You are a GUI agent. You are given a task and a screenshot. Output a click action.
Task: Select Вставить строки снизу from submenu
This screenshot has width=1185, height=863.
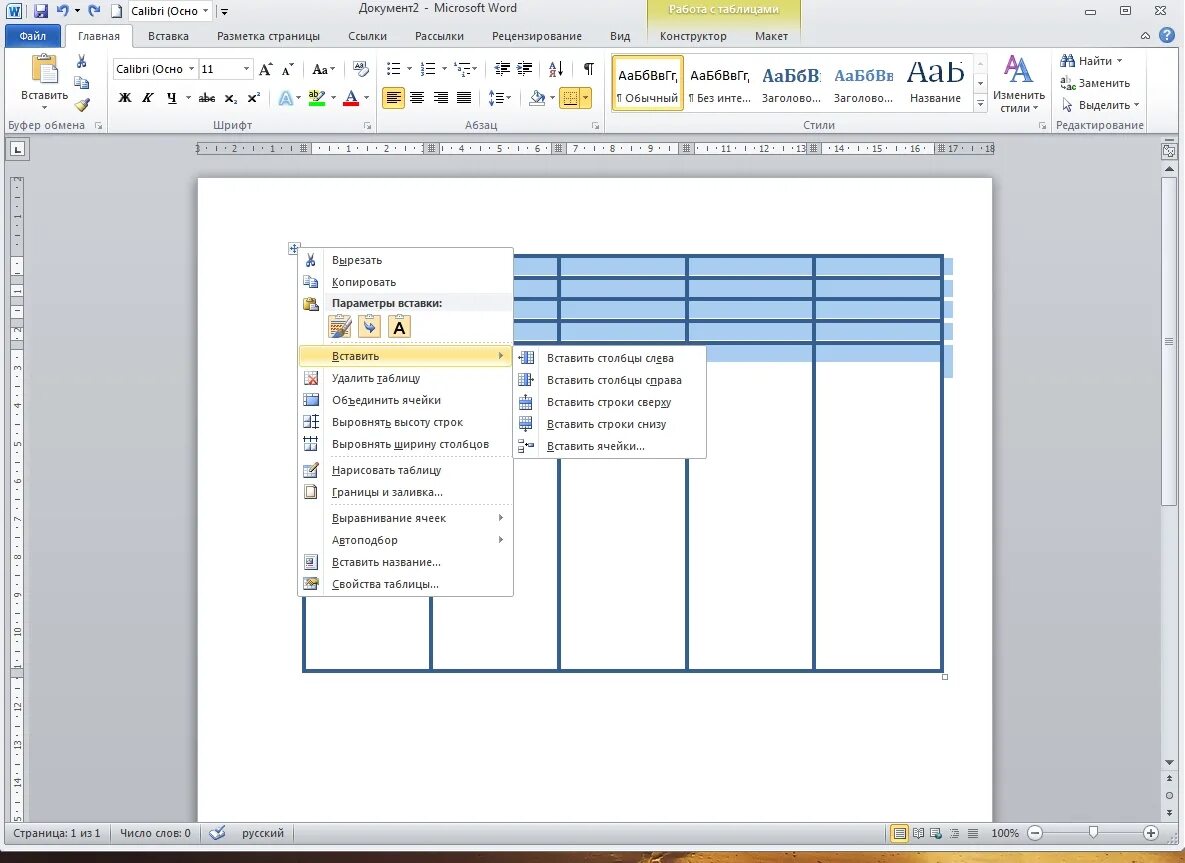click(610, 424)
